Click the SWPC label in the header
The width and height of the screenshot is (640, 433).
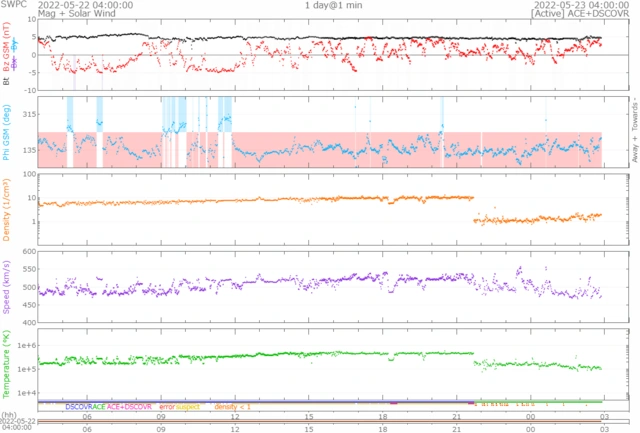coord(13,4)
